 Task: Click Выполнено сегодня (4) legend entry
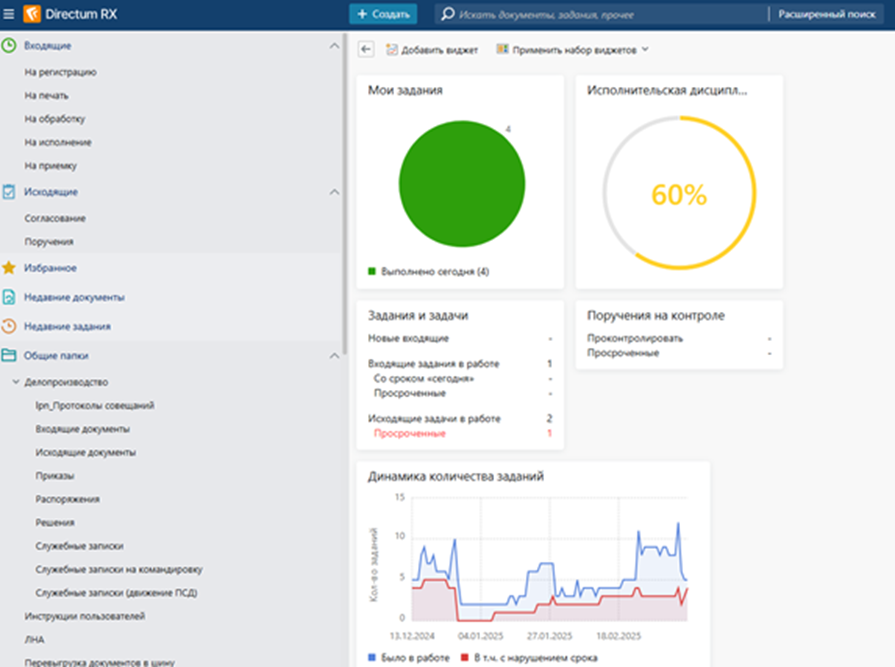click(429, 272)
